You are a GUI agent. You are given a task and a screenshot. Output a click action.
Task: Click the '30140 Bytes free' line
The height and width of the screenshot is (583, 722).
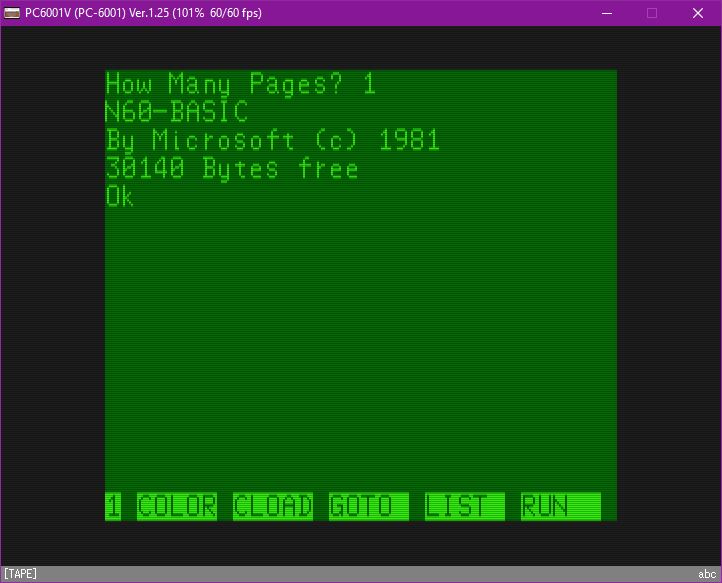[x=232, y=169]
